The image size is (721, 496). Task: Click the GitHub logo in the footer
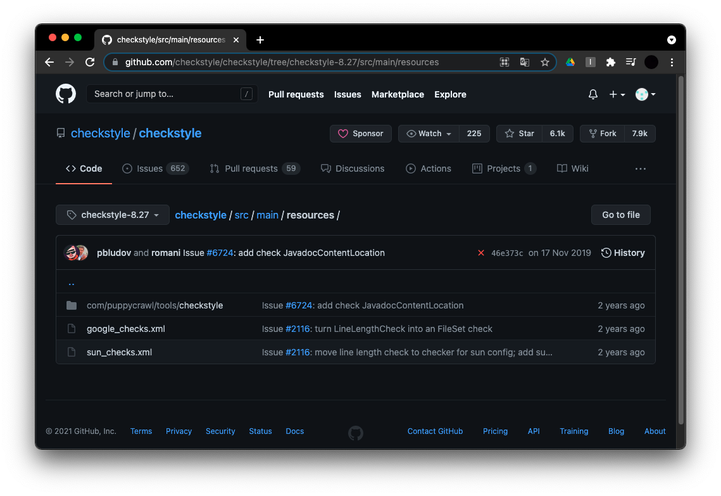click(355, 432)
